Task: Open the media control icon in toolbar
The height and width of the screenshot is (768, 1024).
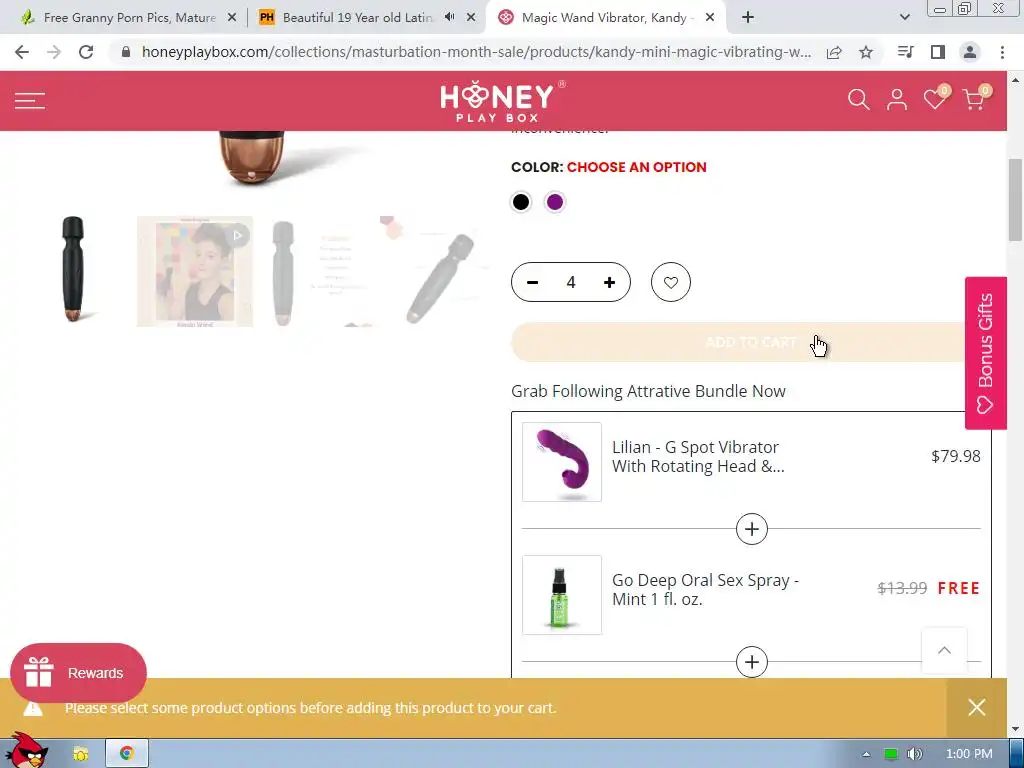Action: (906, 52)
